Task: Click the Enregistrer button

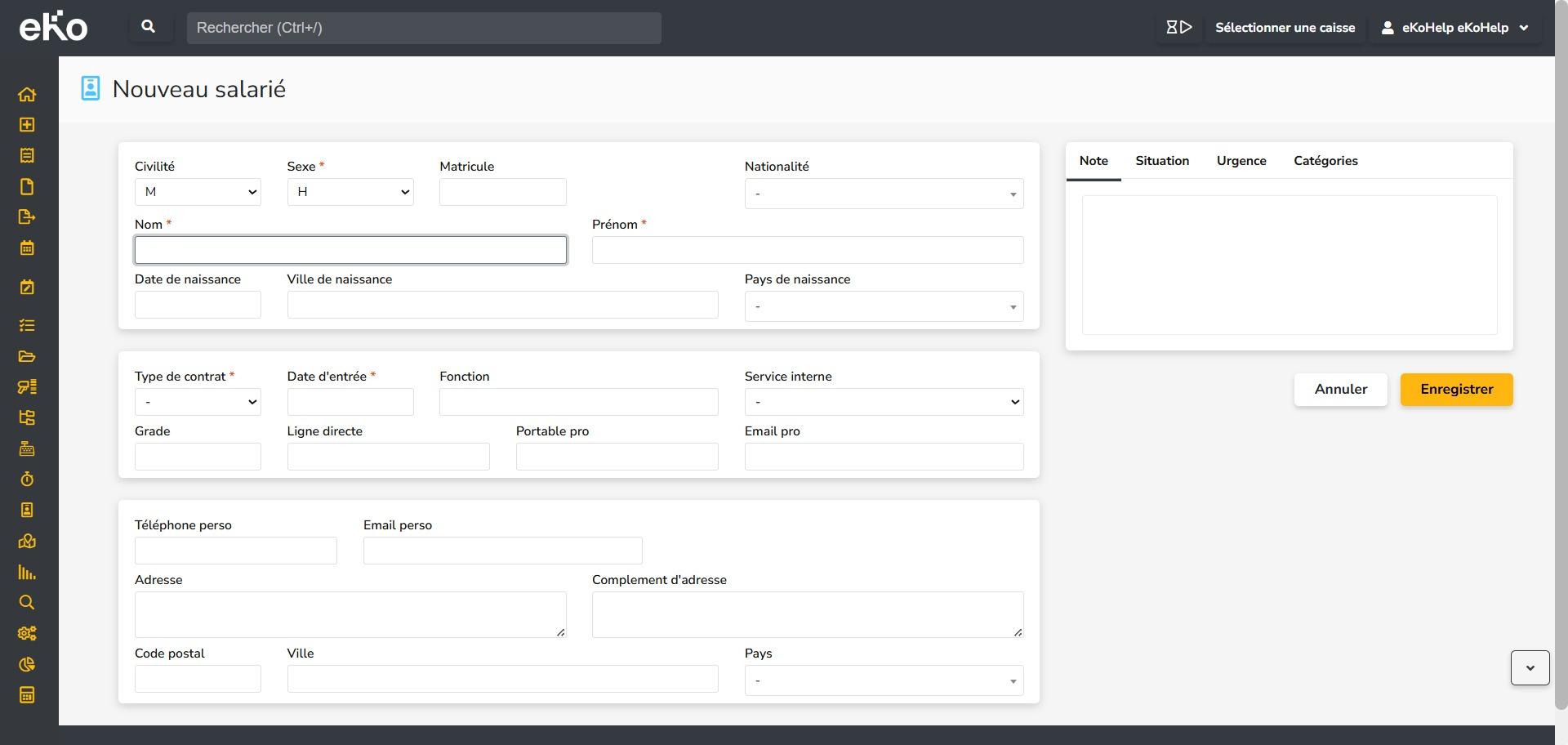Action: tap(1456, 390)
